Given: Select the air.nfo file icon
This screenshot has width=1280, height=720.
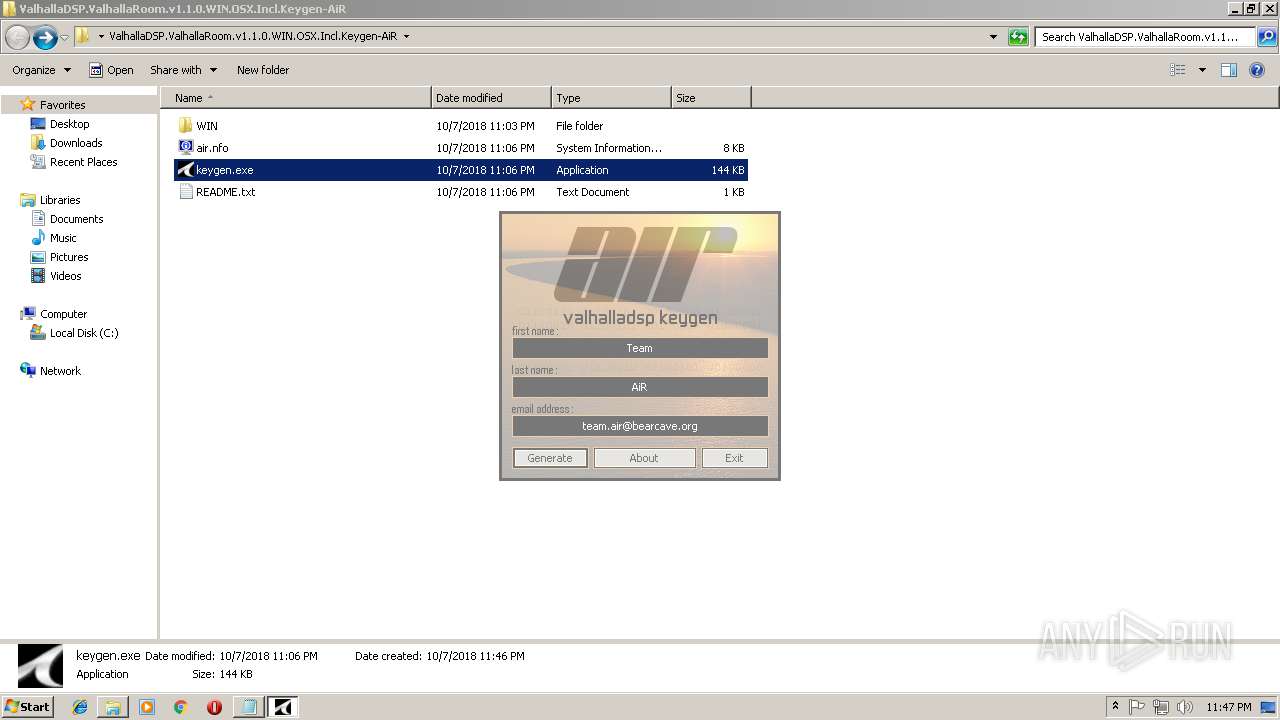Looking at the screenshot, I should [185, 148].
